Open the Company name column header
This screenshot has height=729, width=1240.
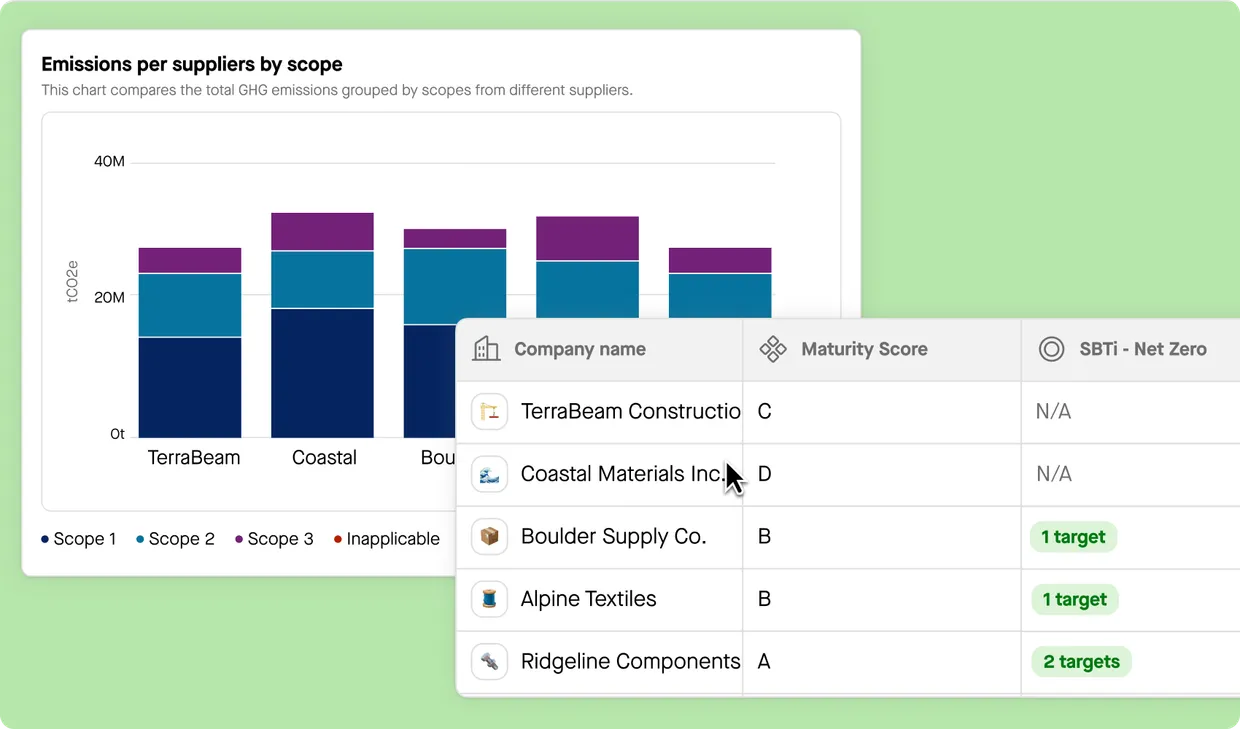579,349
